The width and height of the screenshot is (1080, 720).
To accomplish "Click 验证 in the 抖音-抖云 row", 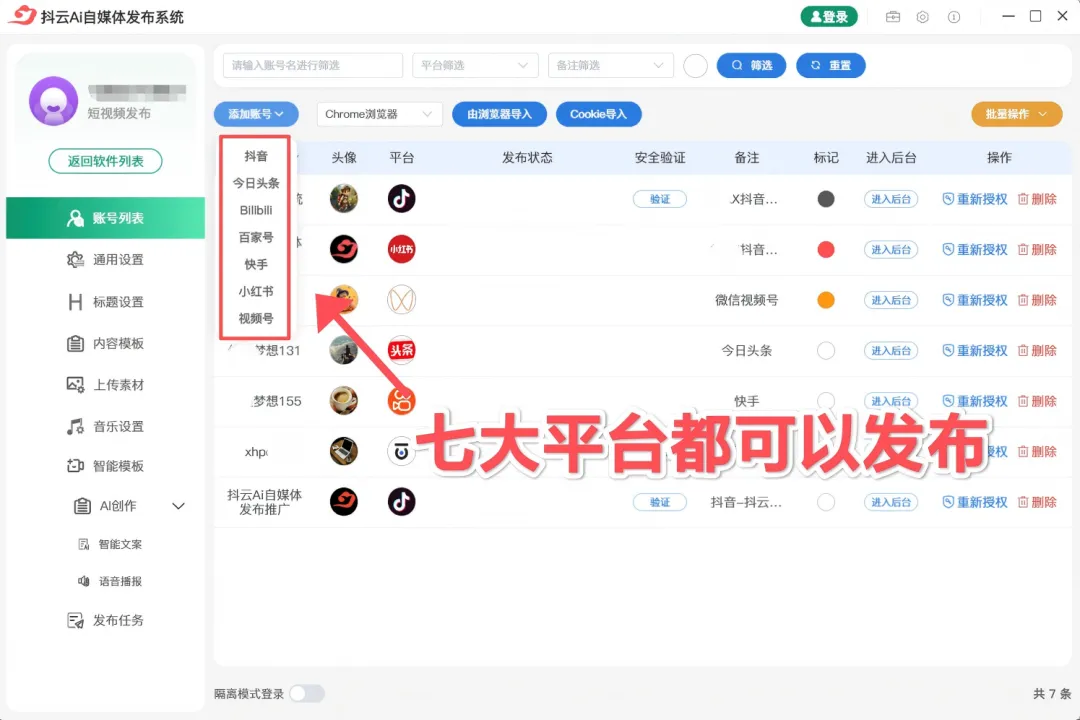I will click(x=660, y=502).
